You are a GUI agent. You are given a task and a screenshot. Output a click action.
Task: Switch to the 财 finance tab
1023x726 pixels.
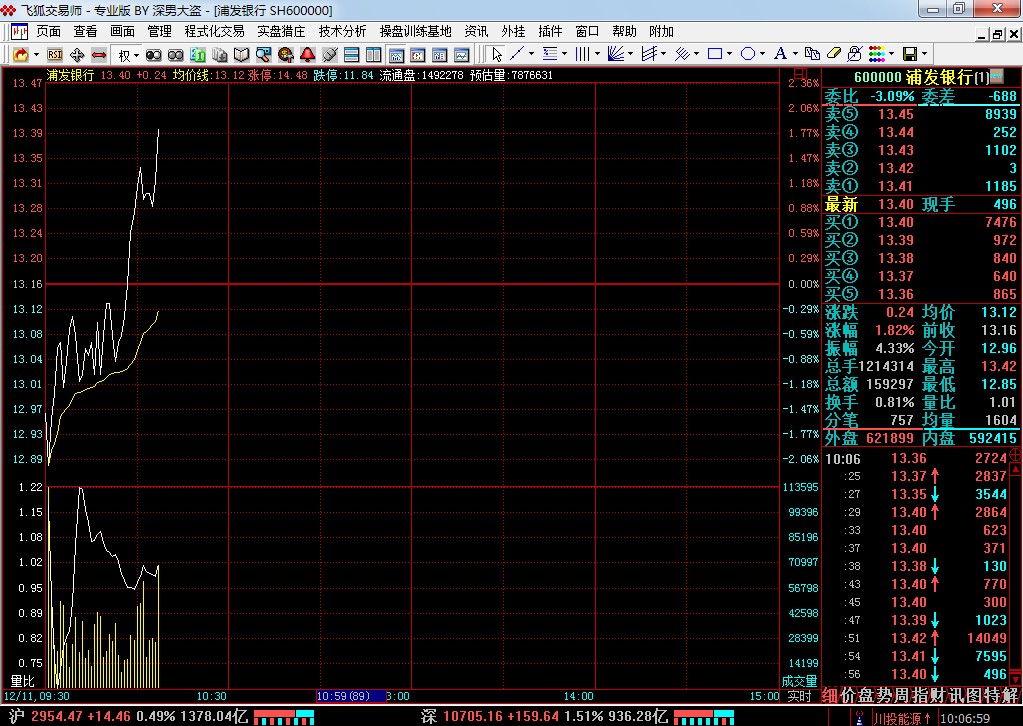point(937,695)
